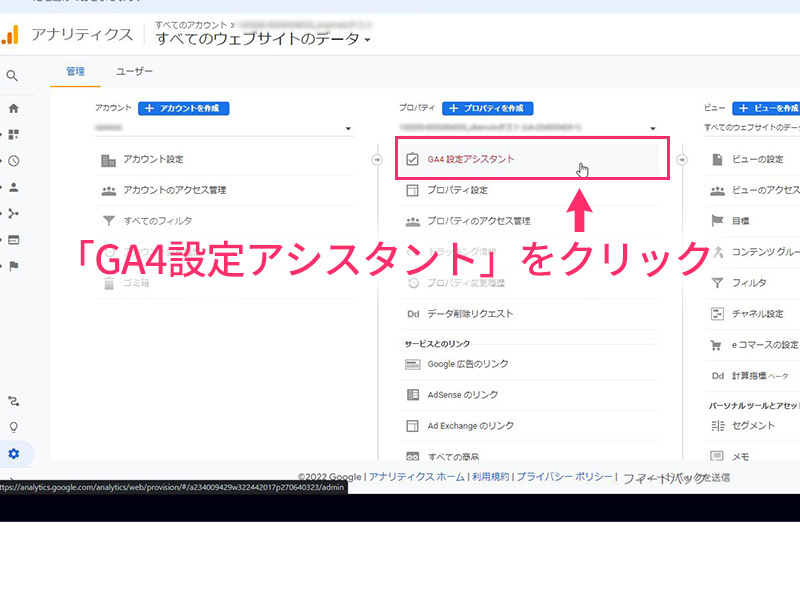Click the プロパティを作成 button
Screen dimensions: 800x600
point(488,108)
